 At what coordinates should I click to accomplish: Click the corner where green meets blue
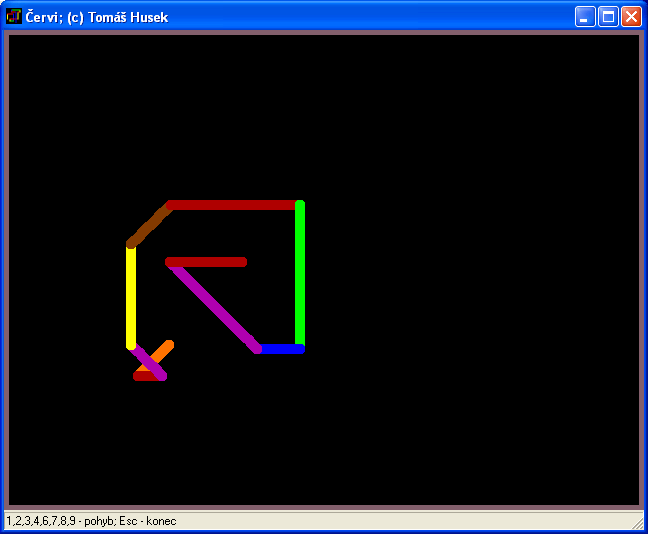(x=300, y=348)
